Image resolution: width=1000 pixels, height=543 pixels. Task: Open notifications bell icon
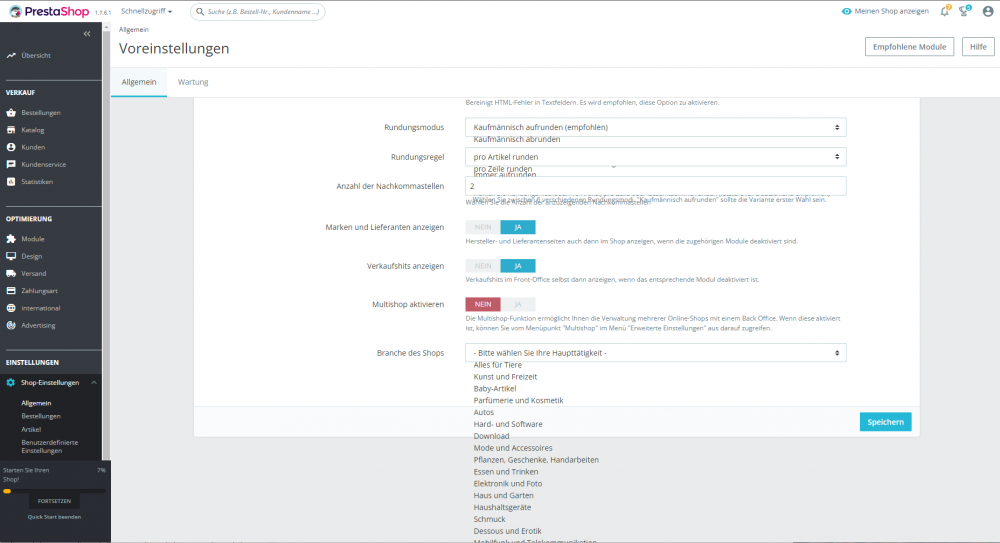(945, 11)
